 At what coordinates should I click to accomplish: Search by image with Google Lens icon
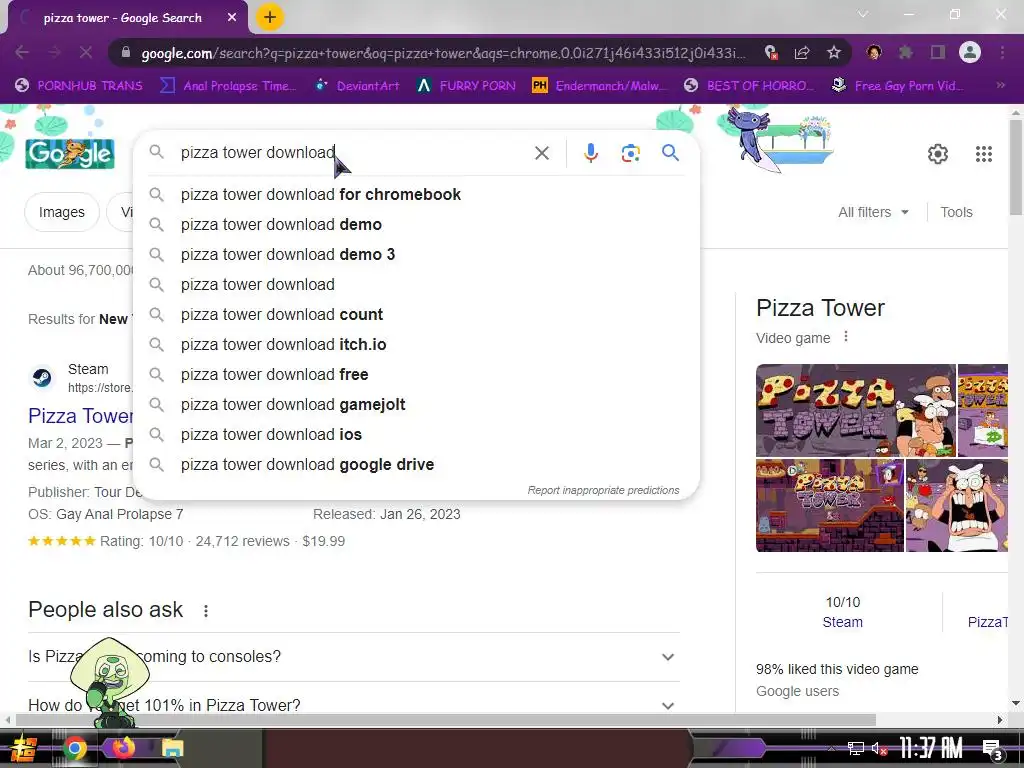[630, 153]
